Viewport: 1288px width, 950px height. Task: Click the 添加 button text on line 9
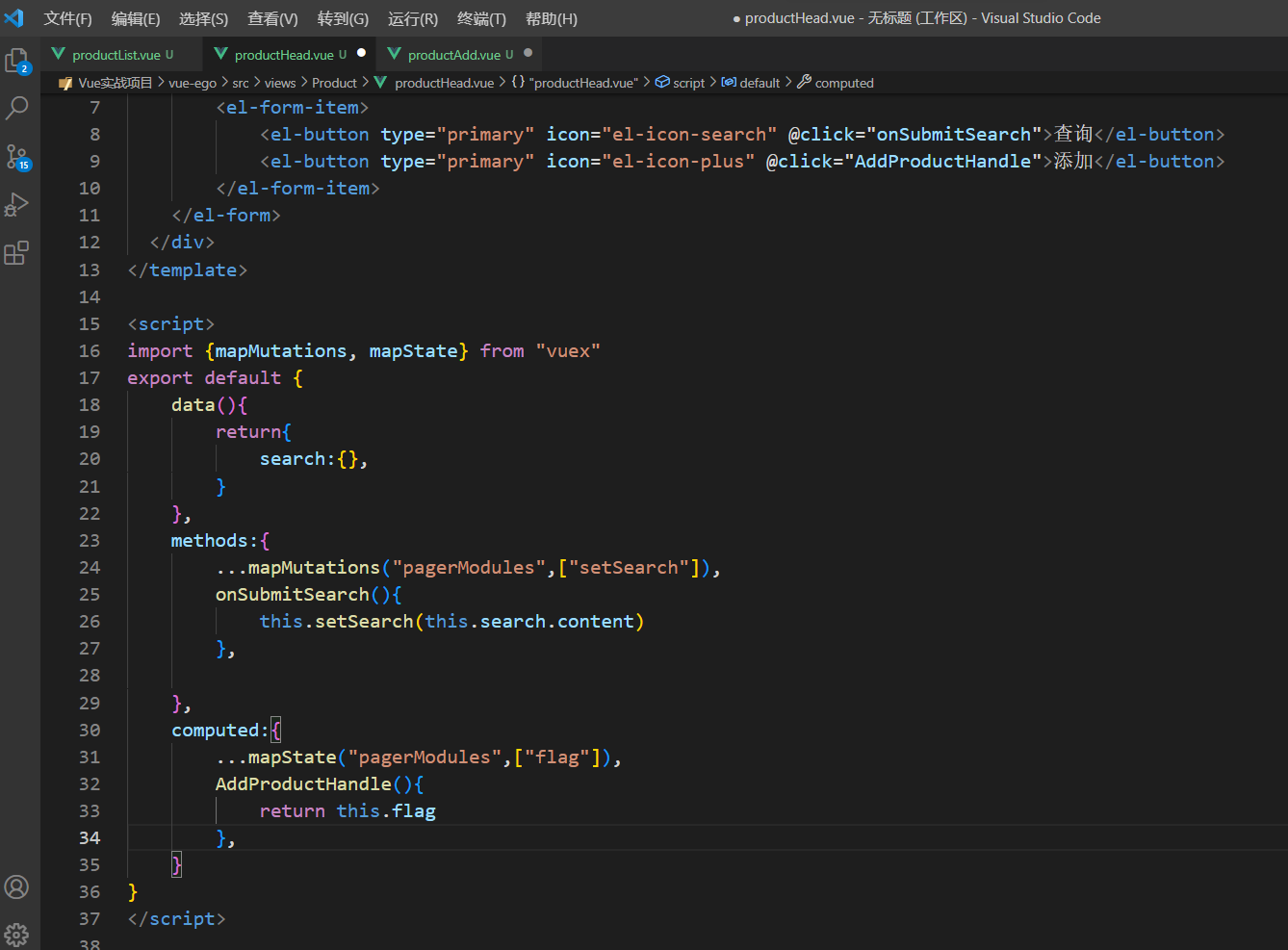click(1073, 162)
